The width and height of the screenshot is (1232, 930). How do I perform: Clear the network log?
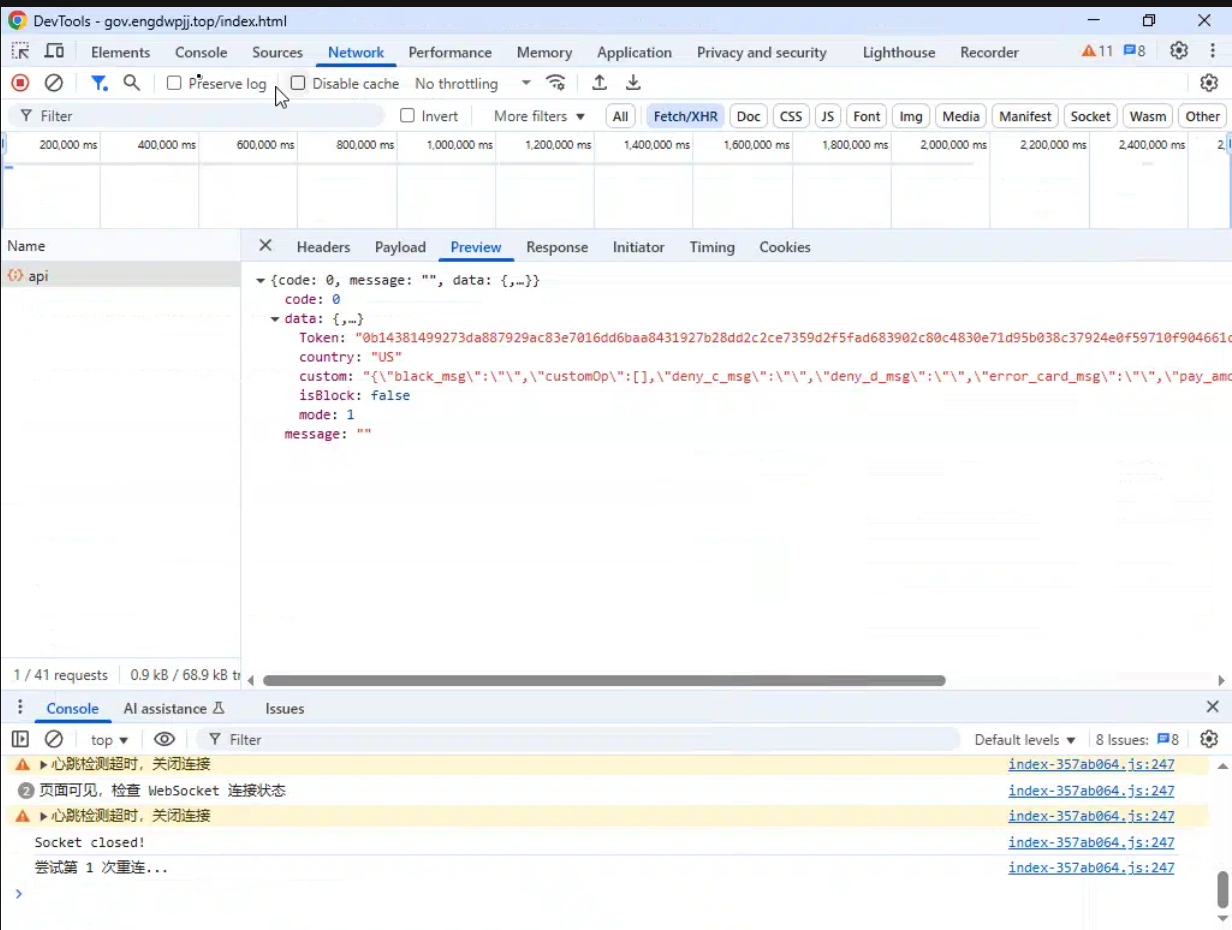click(x=54, y=83)
